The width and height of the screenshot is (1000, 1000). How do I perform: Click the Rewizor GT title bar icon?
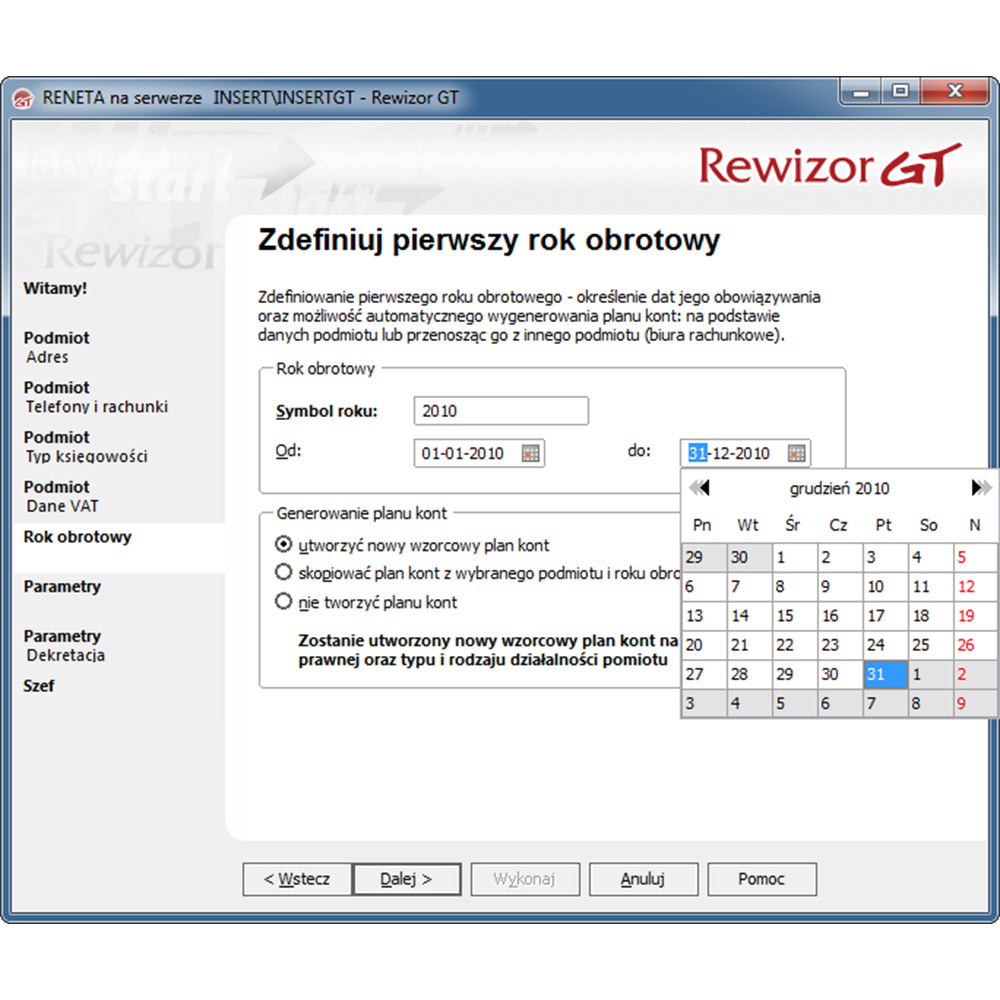pyautogui.click(x=23, y=98)
